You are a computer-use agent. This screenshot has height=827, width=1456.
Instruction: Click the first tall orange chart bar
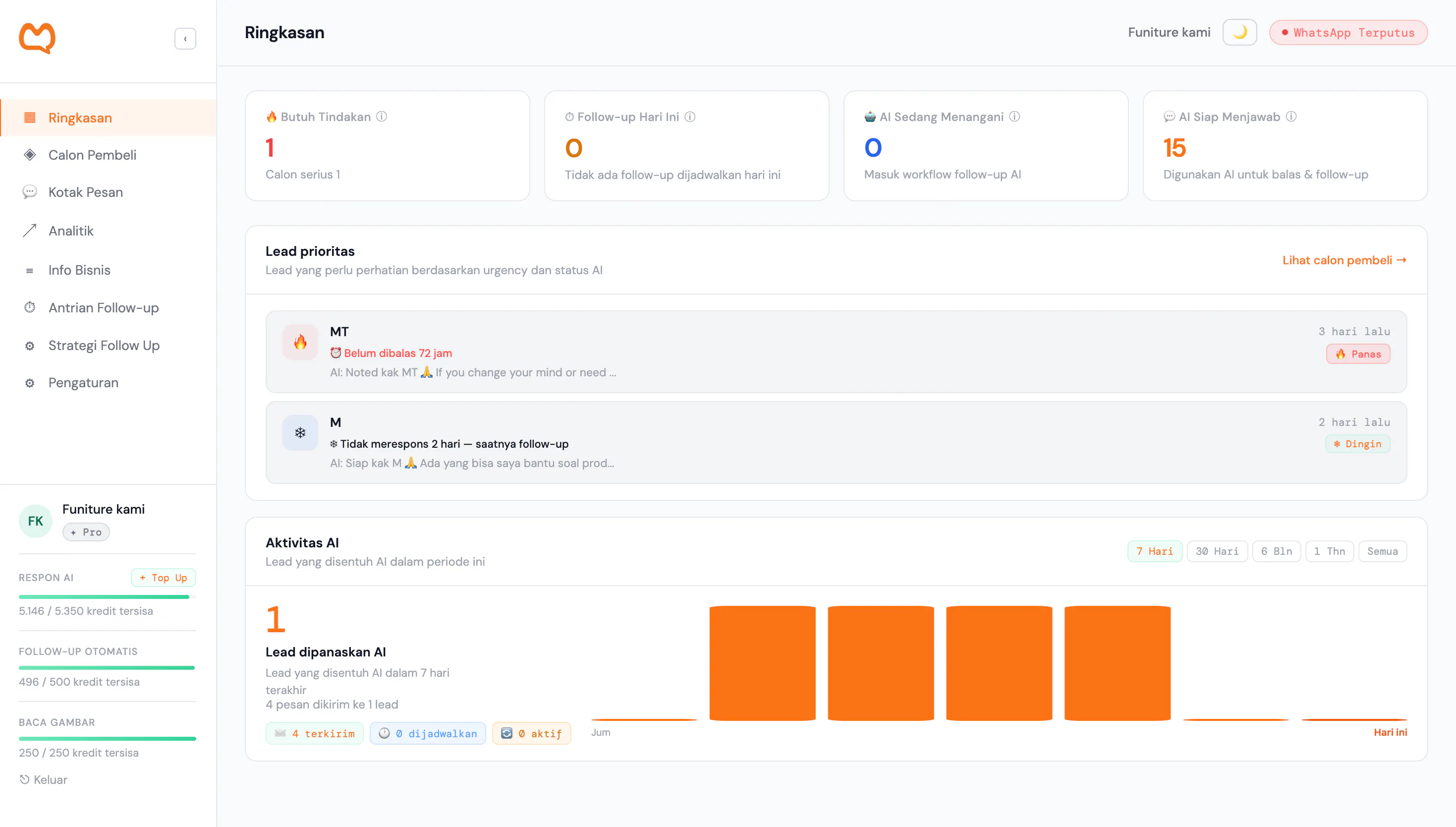point(762,663)
